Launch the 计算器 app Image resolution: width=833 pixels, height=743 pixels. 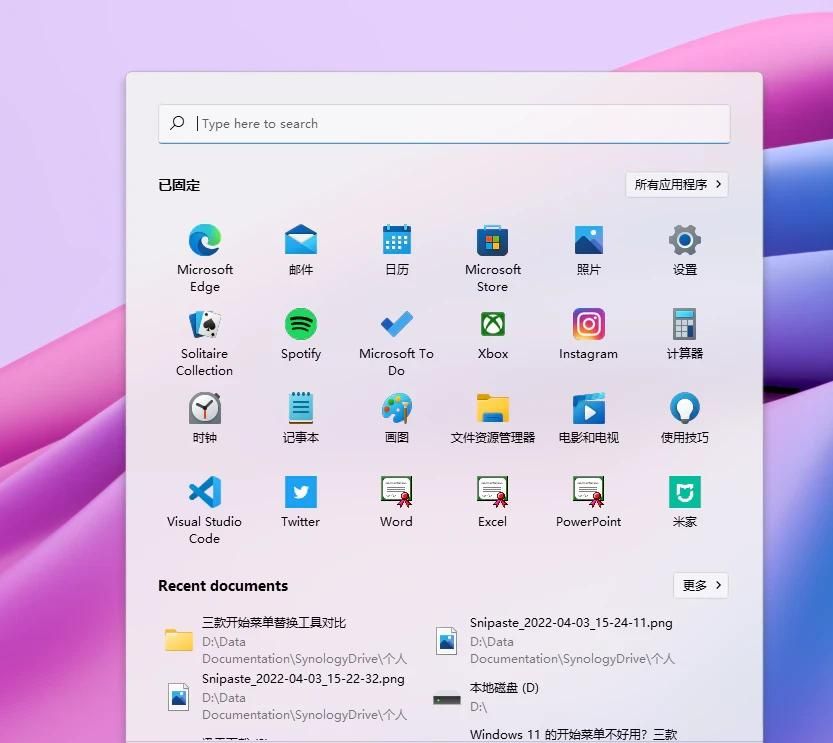coord(684,325)
